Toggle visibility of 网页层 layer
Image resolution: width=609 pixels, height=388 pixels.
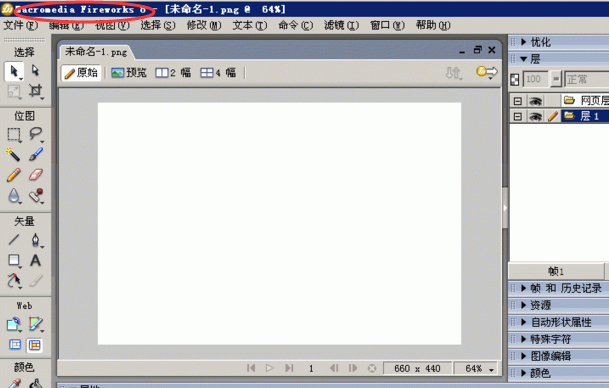(535, 101)
